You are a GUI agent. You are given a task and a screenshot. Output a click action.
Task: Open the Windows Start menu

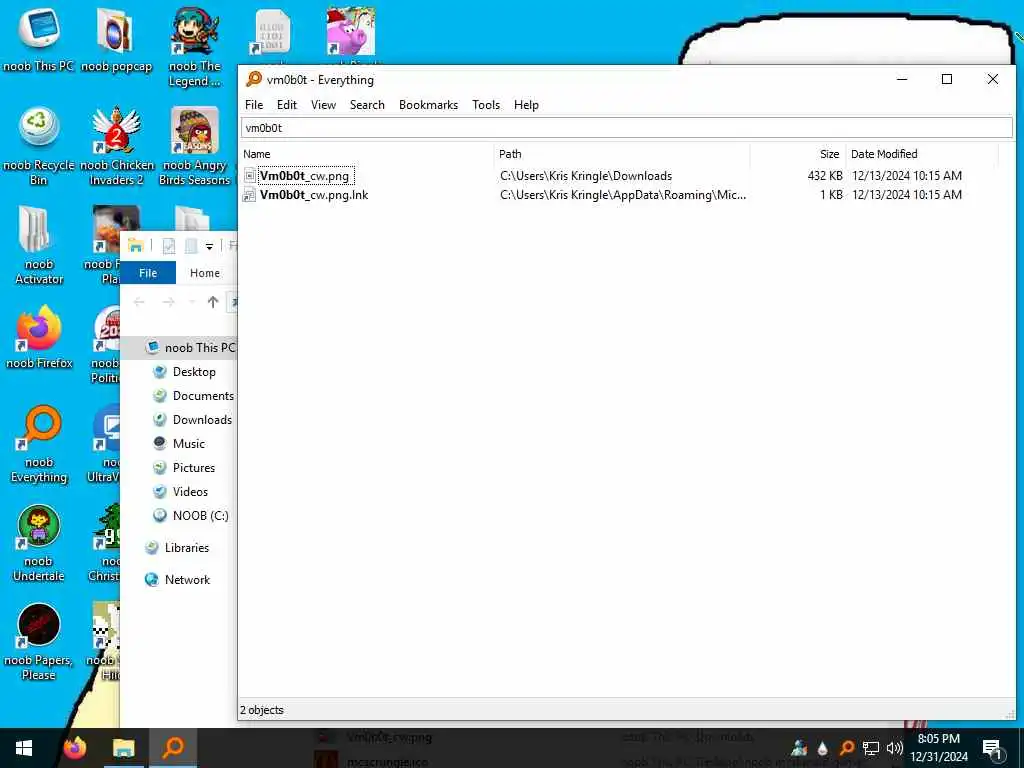click(x=24, y=748)
